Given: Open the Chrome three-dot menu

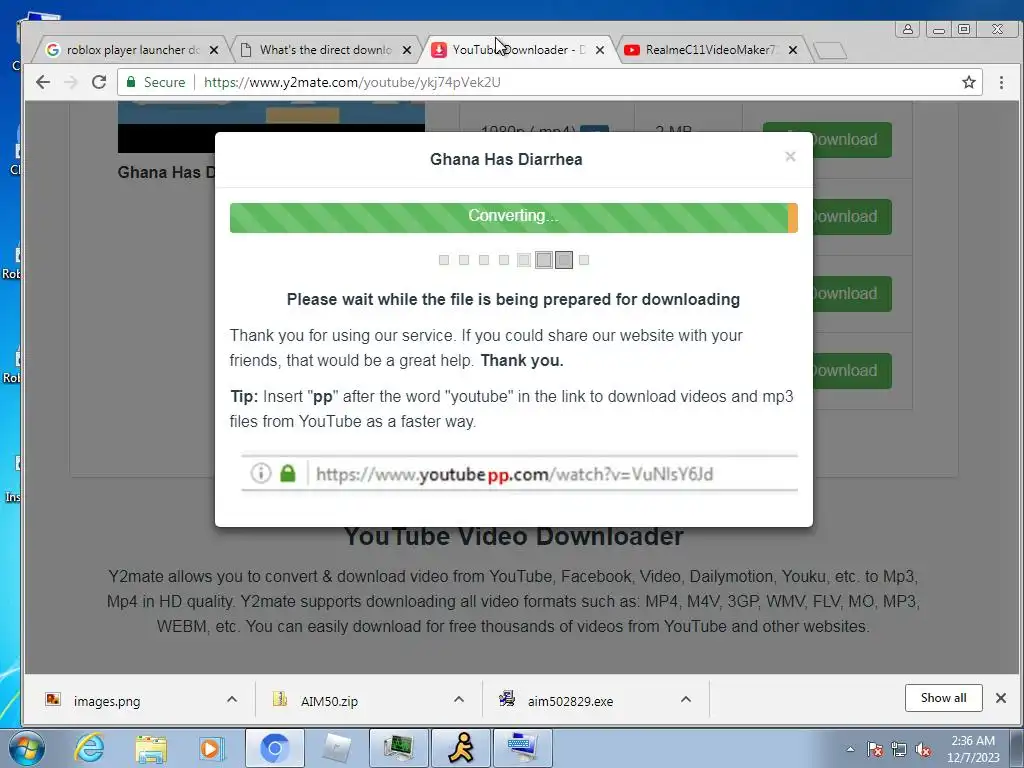Looking at the screenshot, I should click(1001, 82).
